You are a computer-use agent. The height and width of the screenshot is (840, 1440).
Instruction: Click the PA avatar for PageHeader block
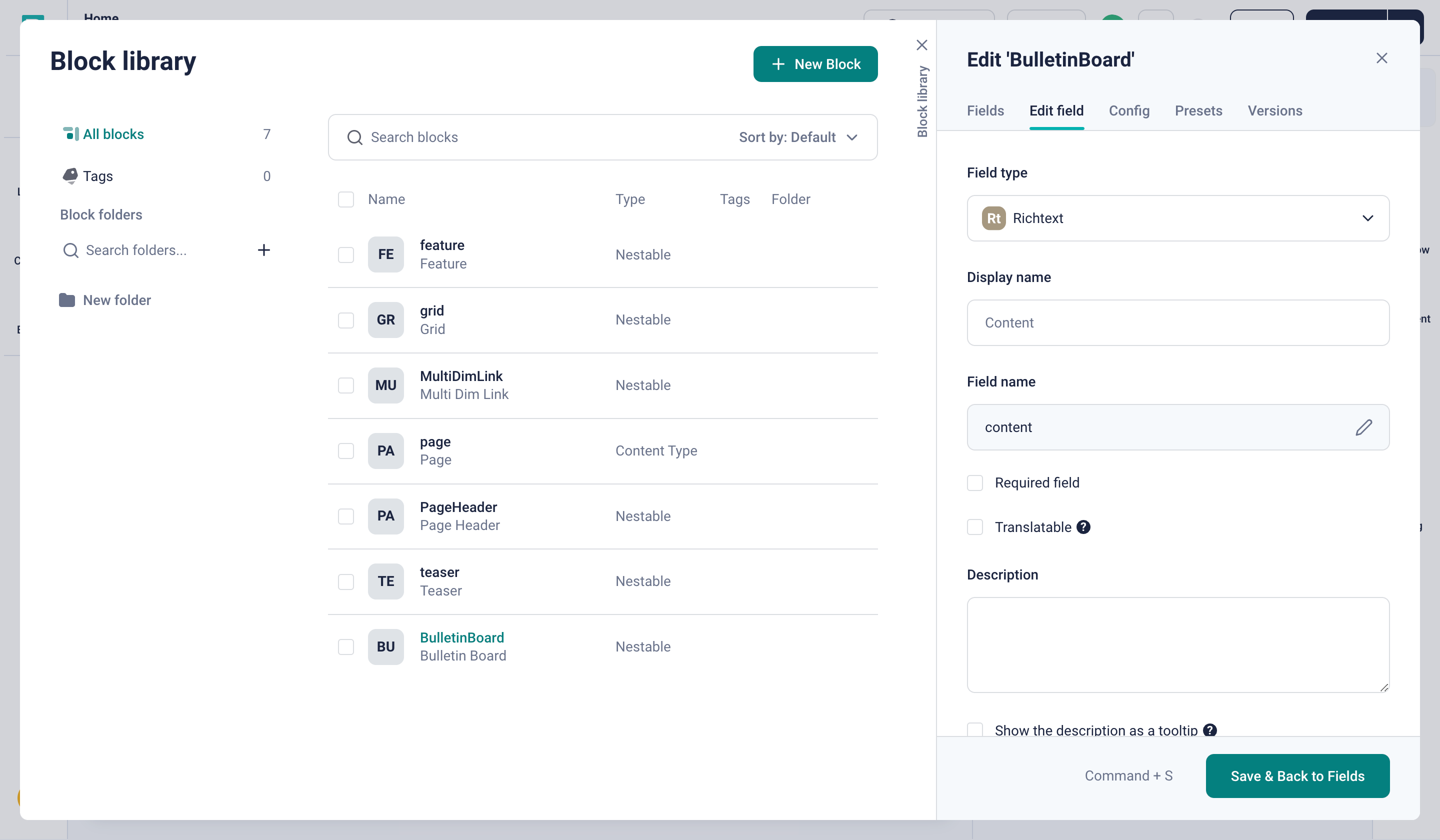(x=385, y=516)
